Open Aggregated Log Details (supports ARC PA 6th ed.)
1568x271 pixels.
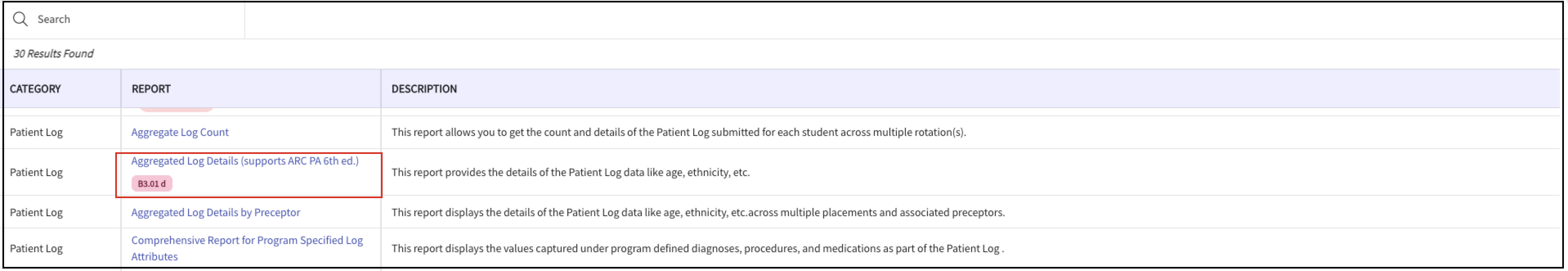[245, 161]
